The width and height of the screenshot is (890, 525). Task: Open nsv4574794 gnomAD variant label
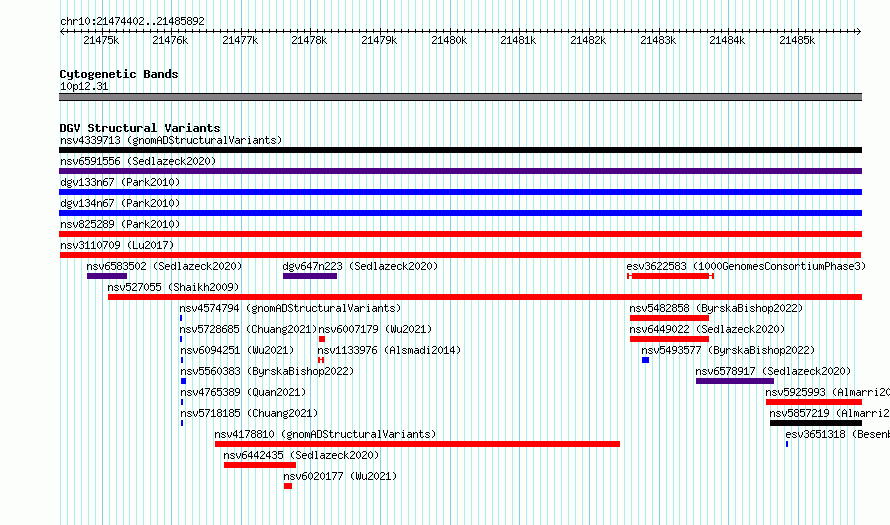(x=290, y=308)
